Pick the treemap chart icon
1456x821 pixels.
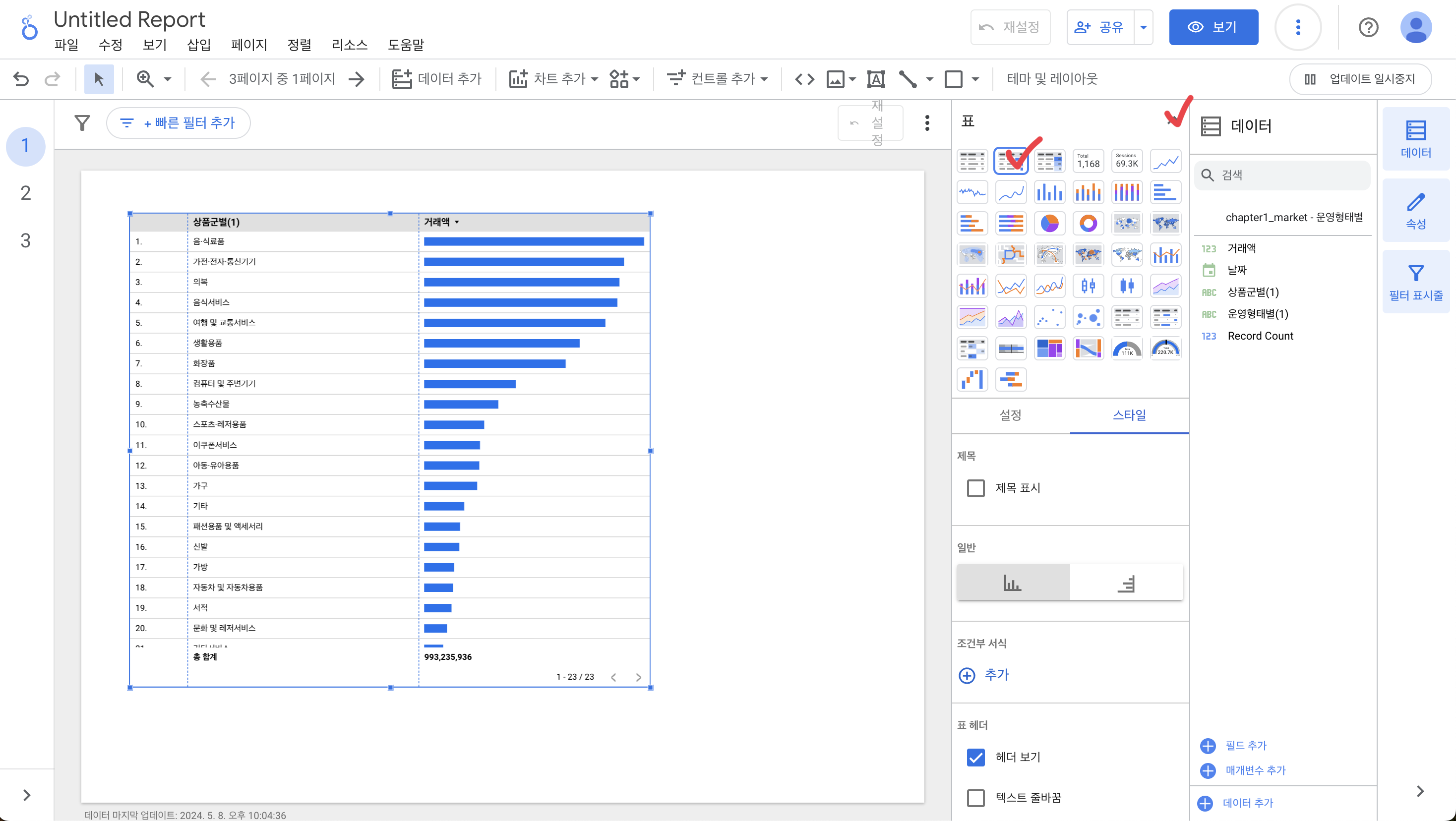[x=1049, y=348]
